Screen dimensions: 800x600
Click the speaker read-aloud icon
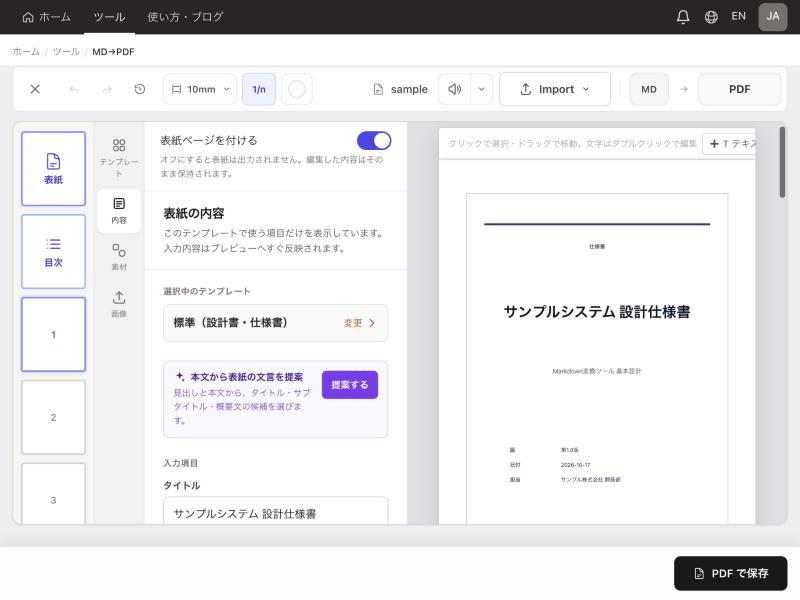pyautogui.click(x=454, y=89)
